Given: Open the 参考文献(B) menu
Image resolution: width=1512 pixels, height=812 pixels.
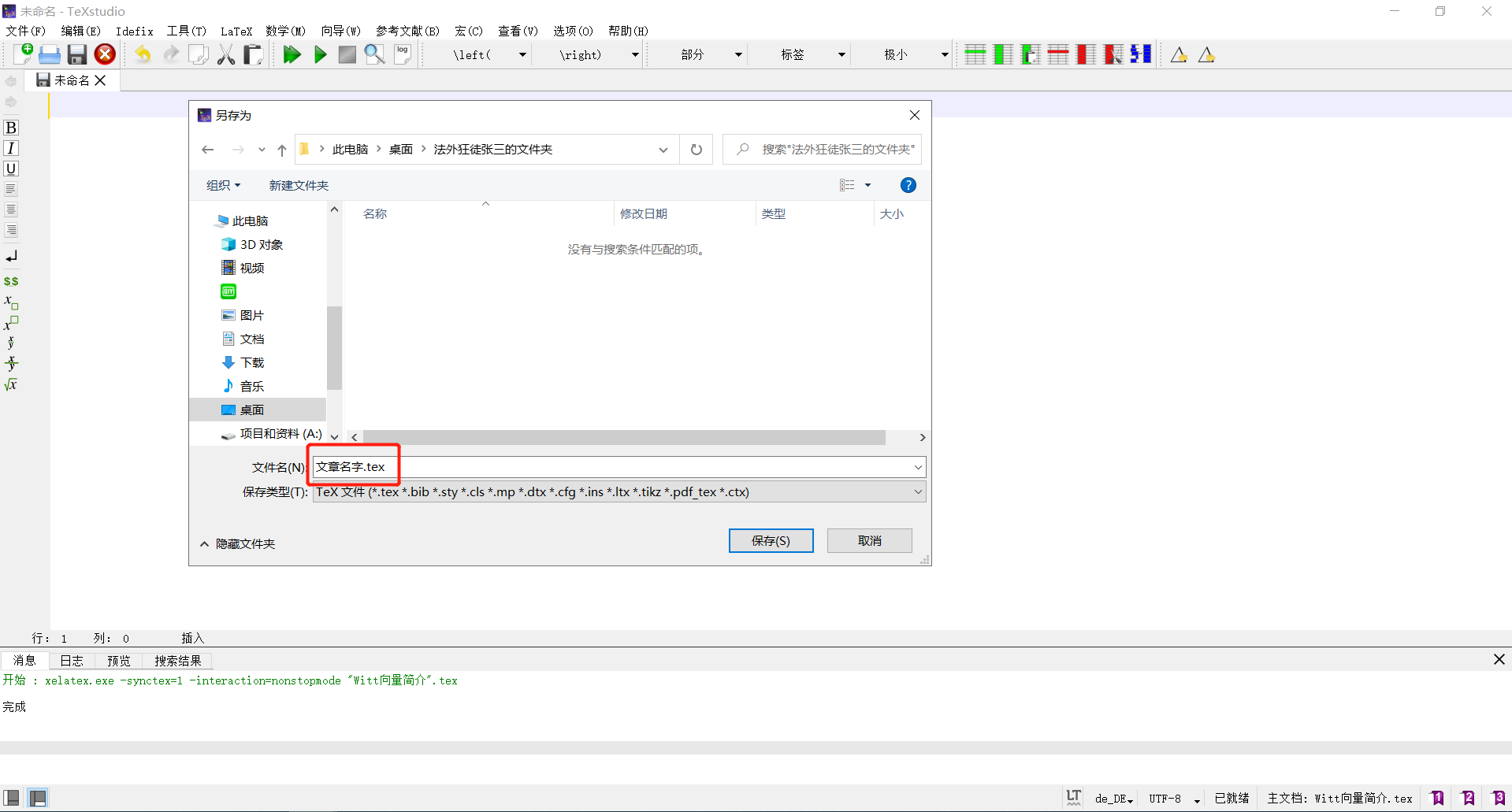Looking at the screenshot, I should tap(407, 31).
